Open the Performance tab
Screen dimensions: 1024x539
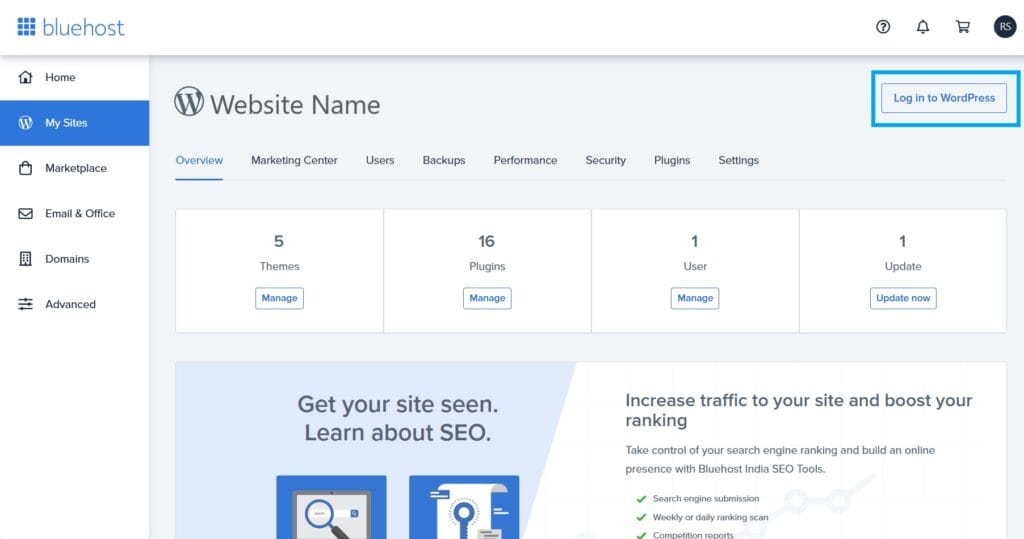[525, 160]
